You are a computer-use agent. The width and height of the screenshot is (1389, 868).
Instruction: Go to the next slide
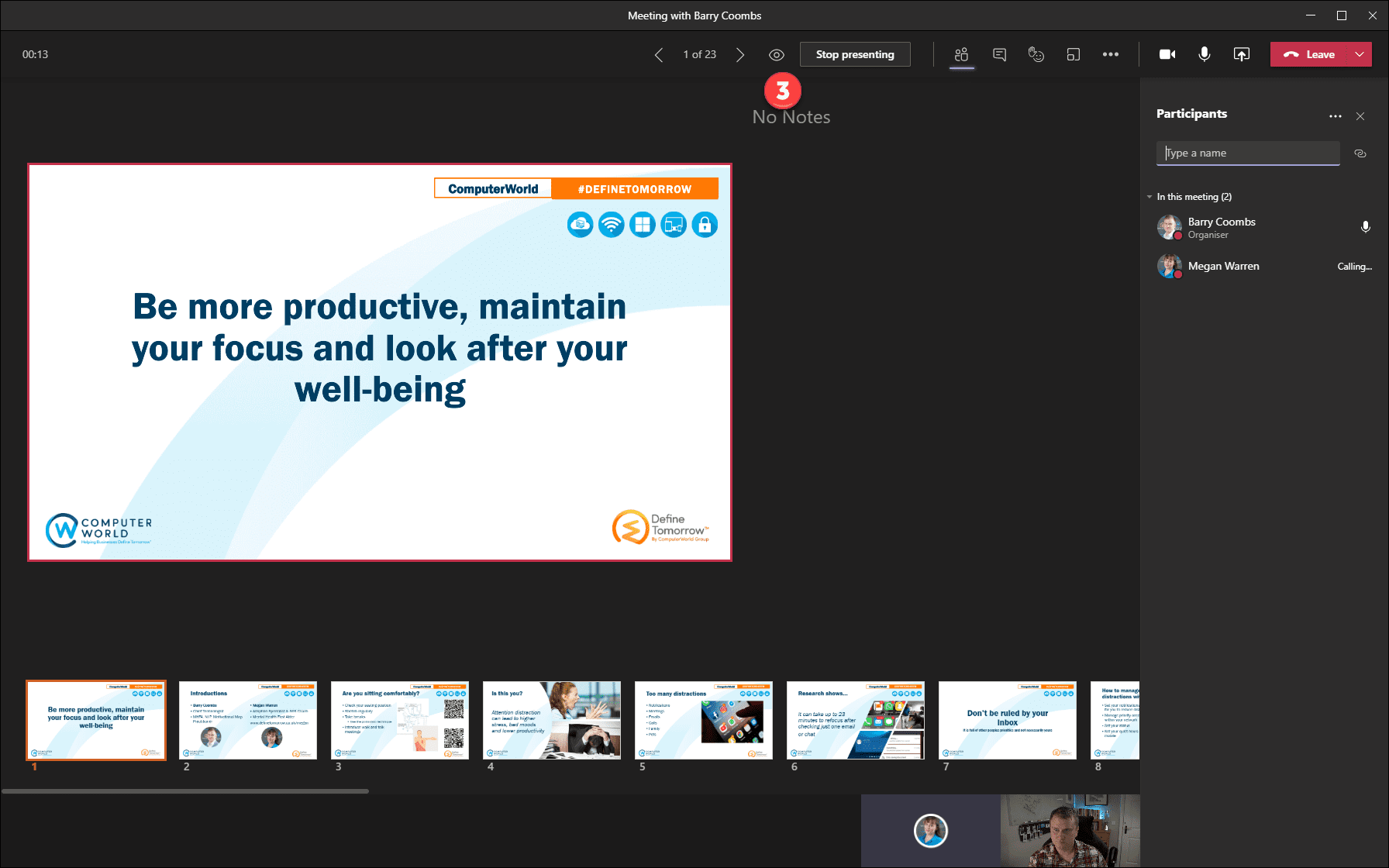740,55
